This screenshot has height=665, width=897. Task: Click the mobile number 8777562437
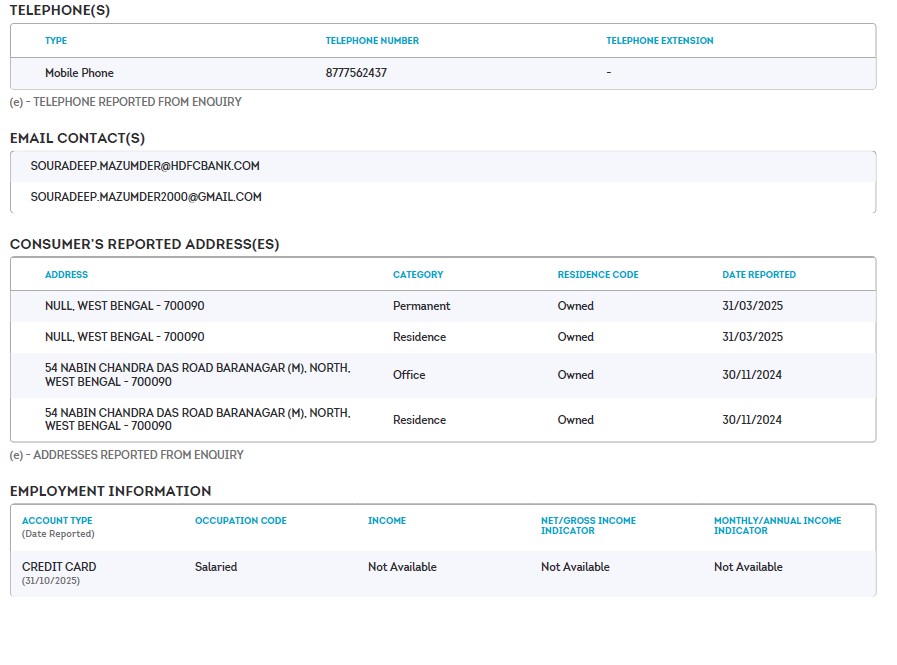tap(356, 73)
